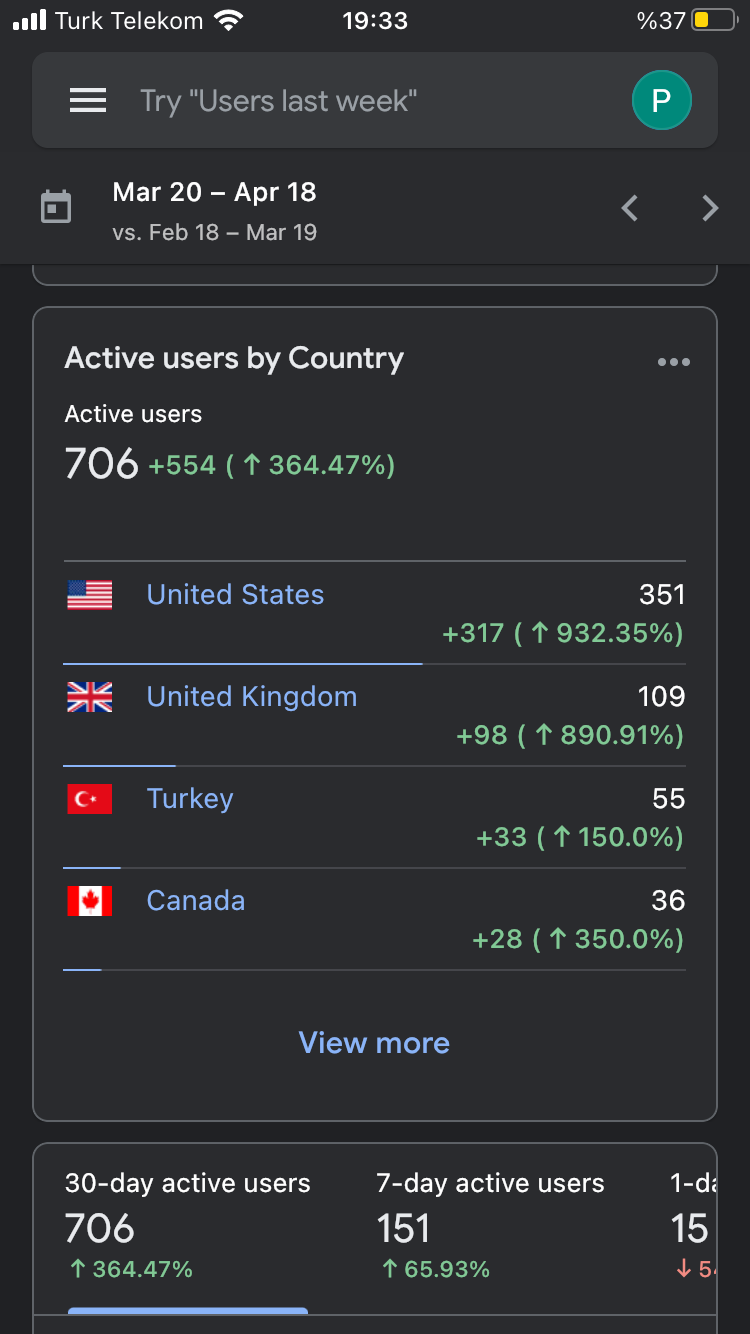Switch to 7-day active users tab
This screenshot has width=750, height=1334.
pyautogui.click(x=490, y=1226)
